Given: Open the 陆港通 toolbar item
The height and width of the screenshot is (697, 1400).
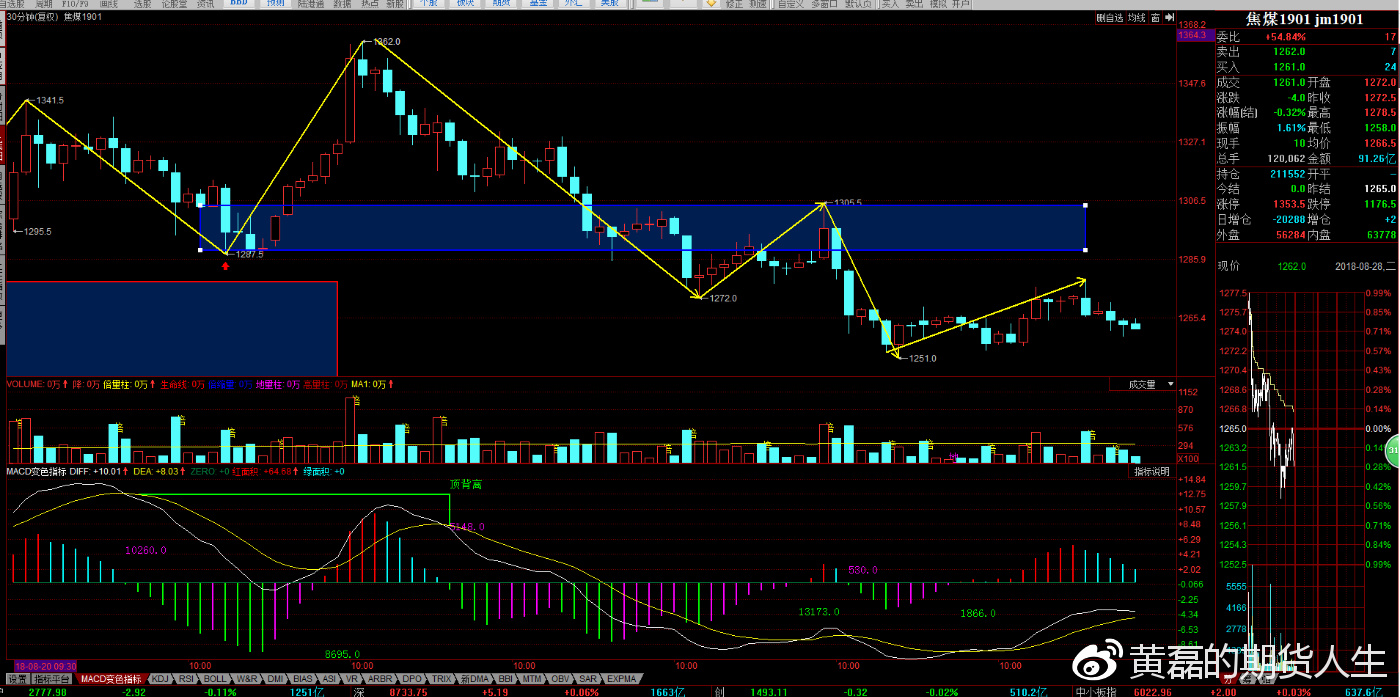Looking at the screenshot, I should coord(310,3).
